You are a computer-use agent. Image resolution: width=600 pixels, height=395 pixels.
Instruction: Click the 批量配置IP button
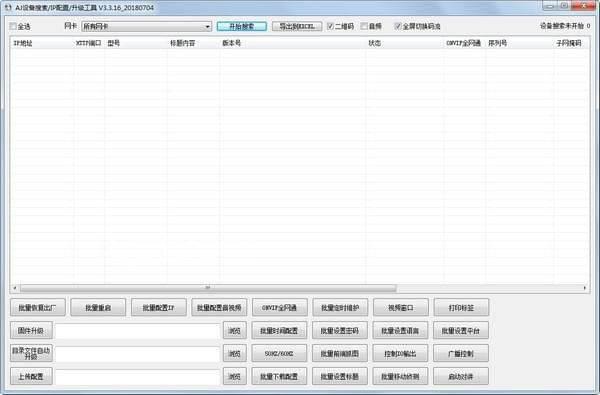coord(159,307)
